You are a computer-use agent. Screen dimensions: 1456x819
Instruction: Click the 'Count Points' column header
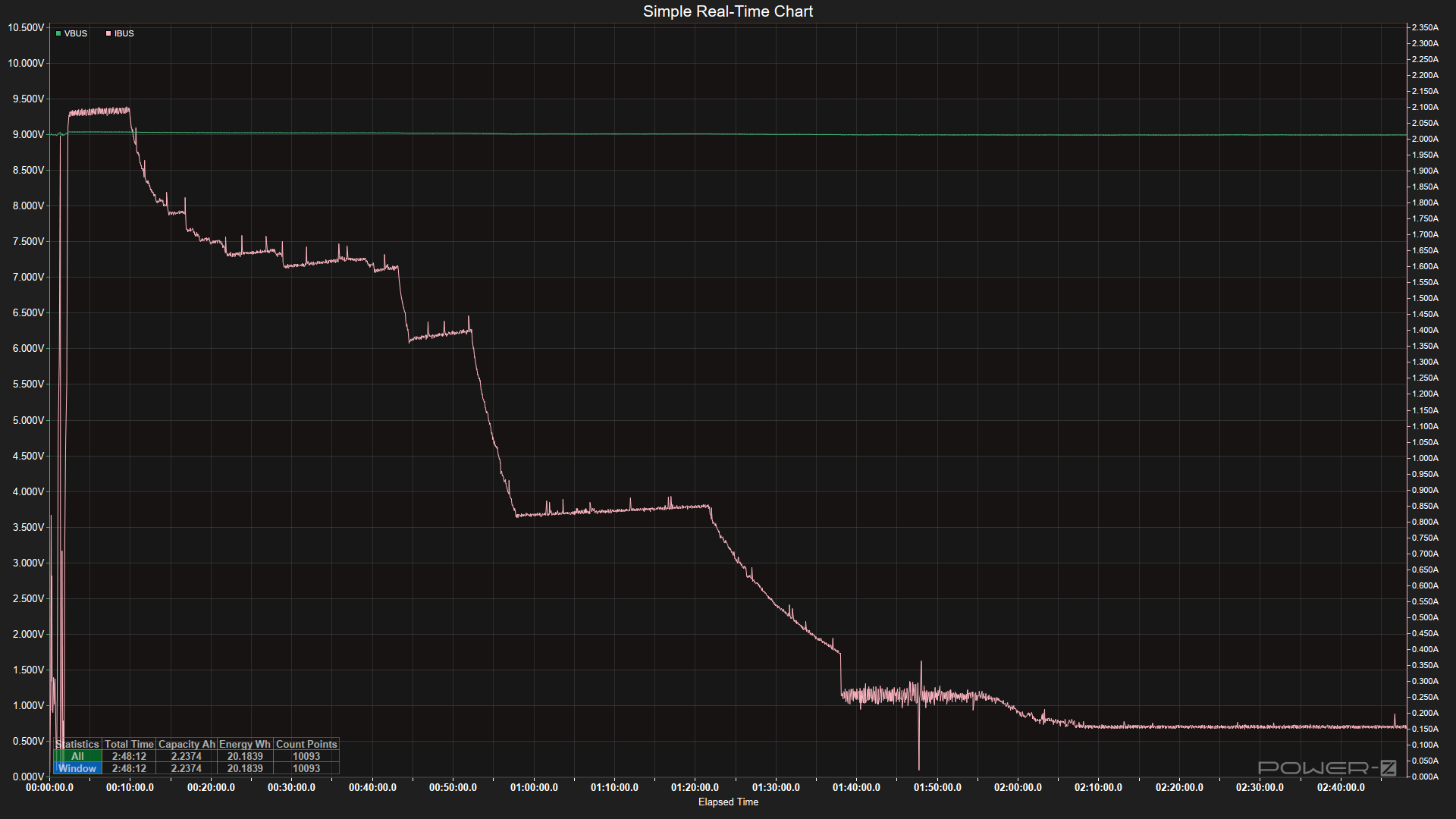pos(306,744)
